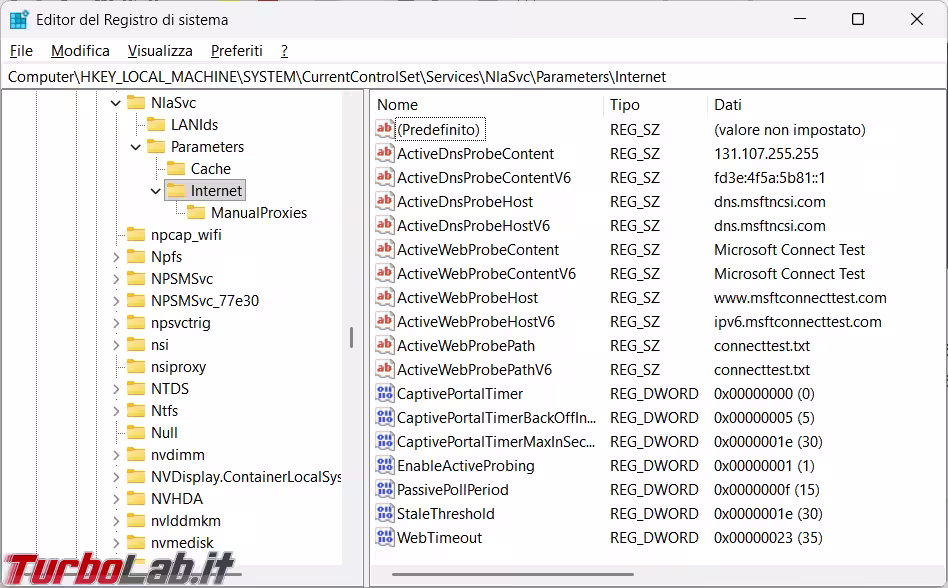Image resolution: width=948 pixels, height=588 pixels.
Task: Select the NVDisplay.ContainerLocalSys folder icon
Action: pyautogui.click(x=136, y=477)
